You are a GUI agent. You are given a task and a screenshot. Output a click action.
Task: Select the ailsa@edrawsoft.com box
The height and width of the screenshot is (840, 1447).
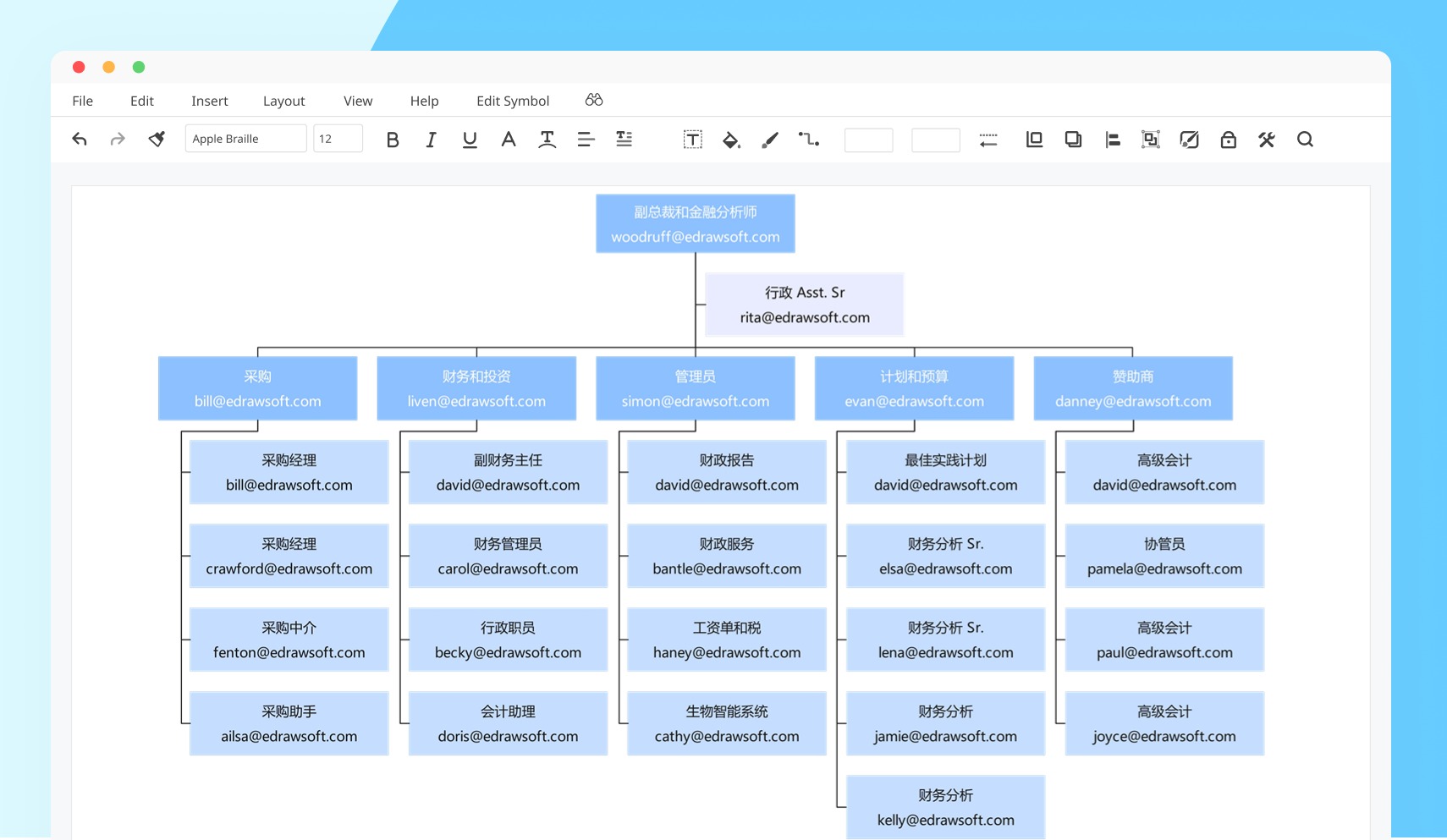(x=289, y=723)
